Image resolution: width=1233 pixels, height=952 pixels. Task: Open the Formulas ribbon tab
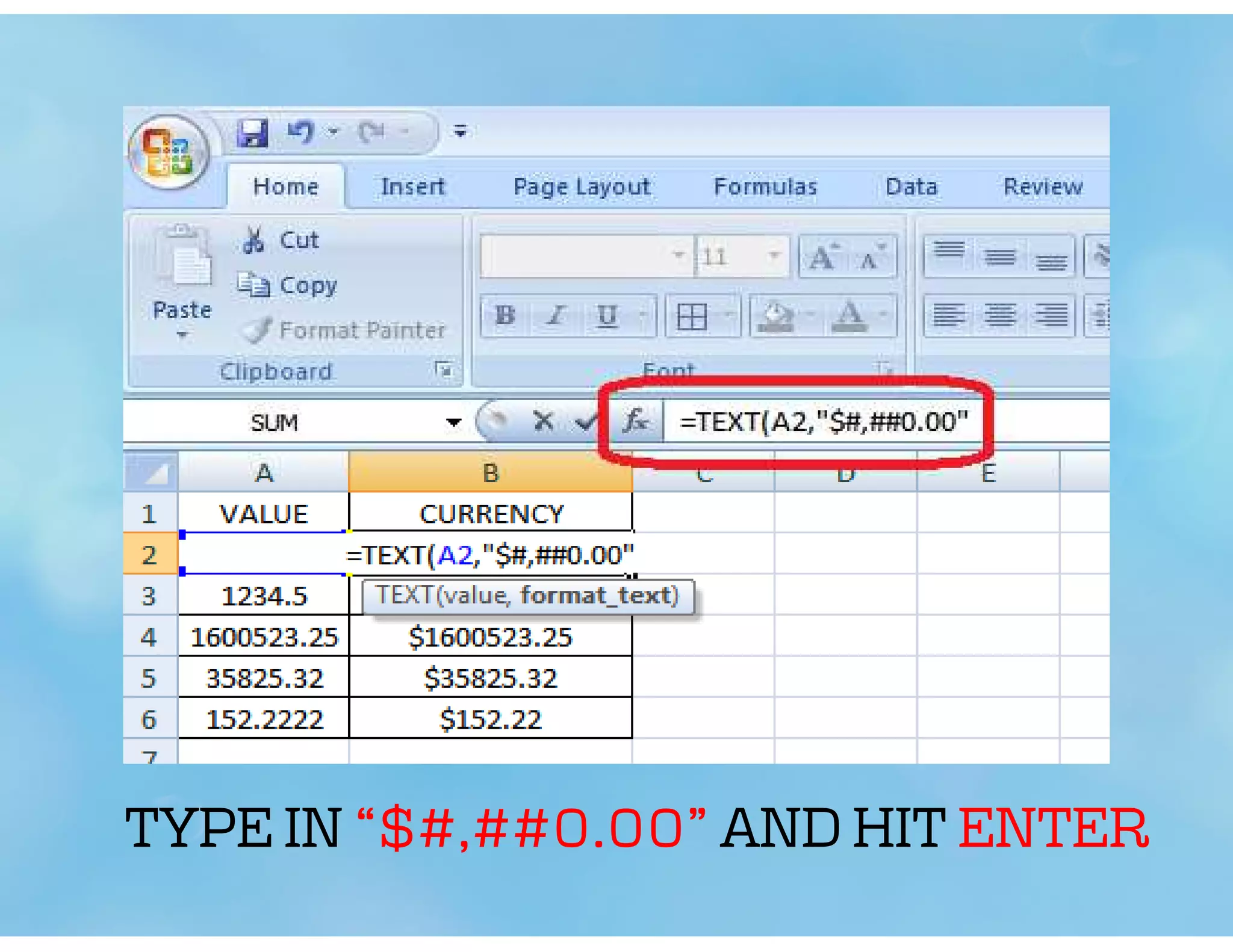click(x=765, y=187)
